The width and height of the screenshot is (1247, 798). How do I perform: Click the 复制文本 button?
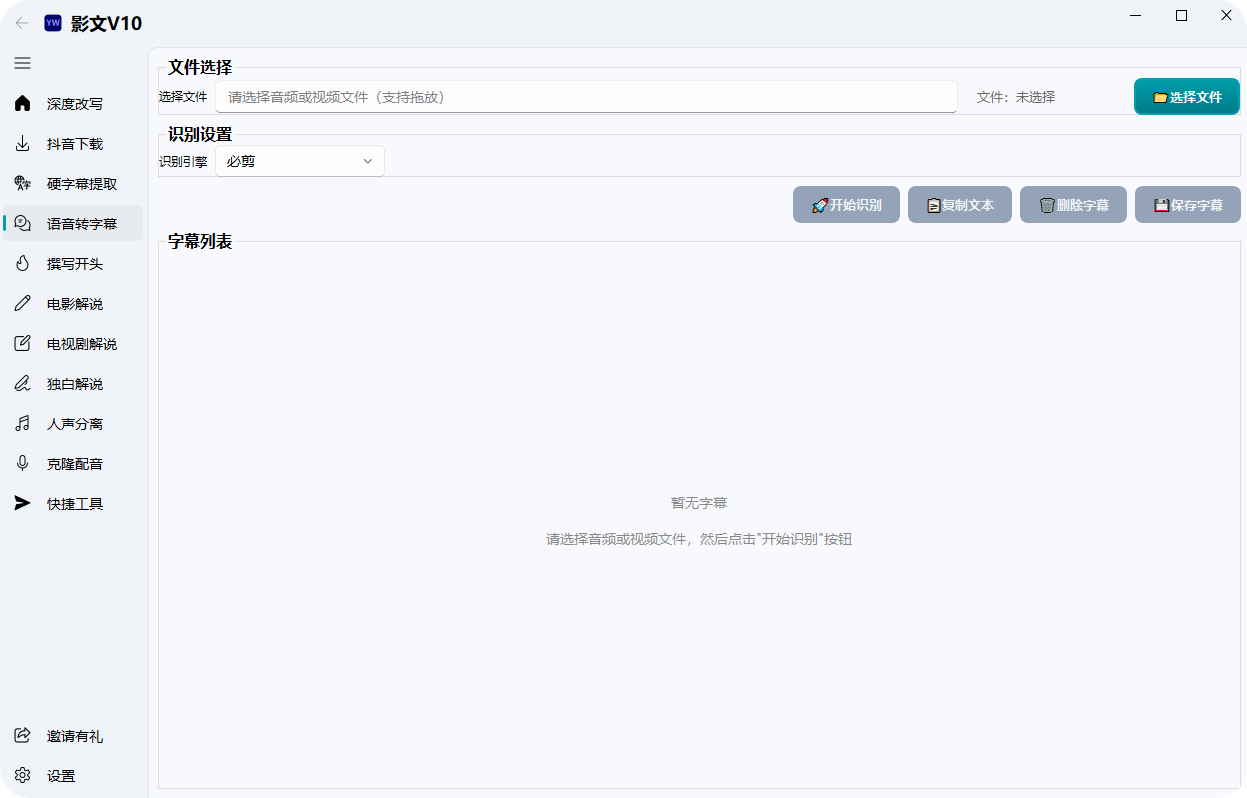pos(960,205)
